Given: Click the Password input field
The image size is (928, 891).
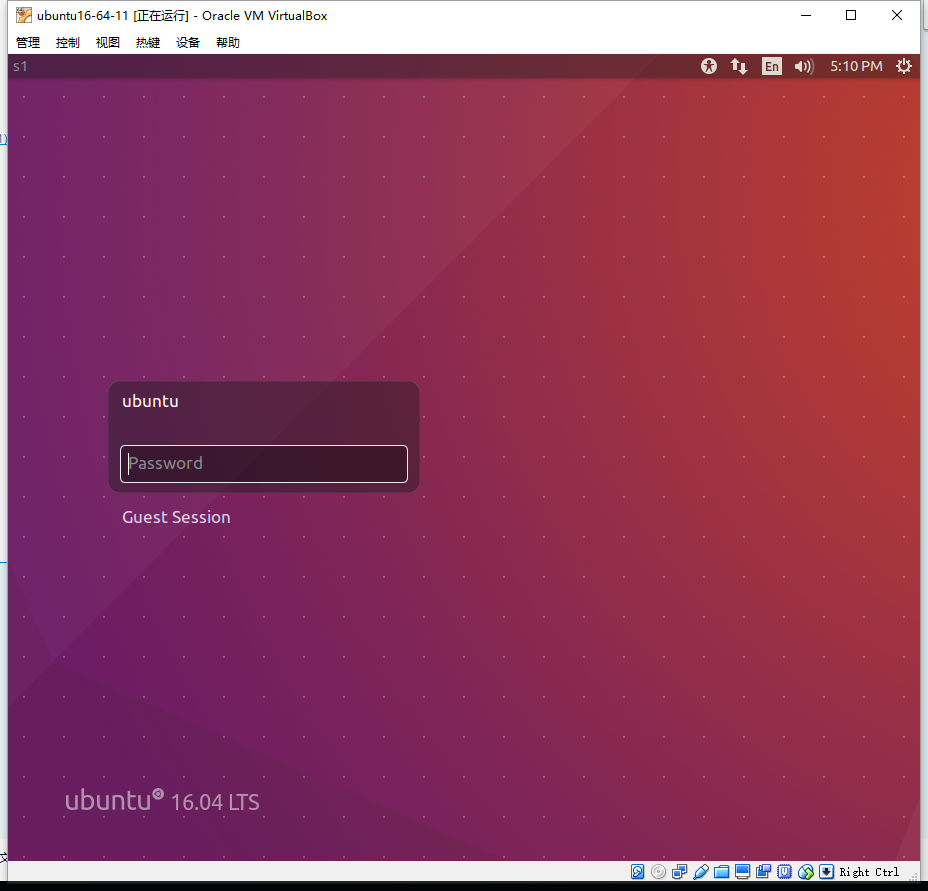Looking at the screenshot, I should pyautogui.click(x=264, y=464).
